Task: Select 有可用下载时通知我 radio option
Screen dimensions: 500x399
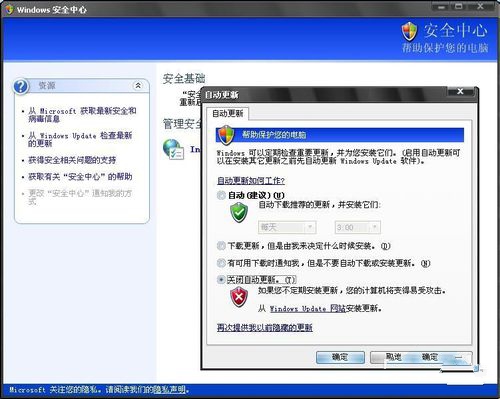Action: coord(221,263)
